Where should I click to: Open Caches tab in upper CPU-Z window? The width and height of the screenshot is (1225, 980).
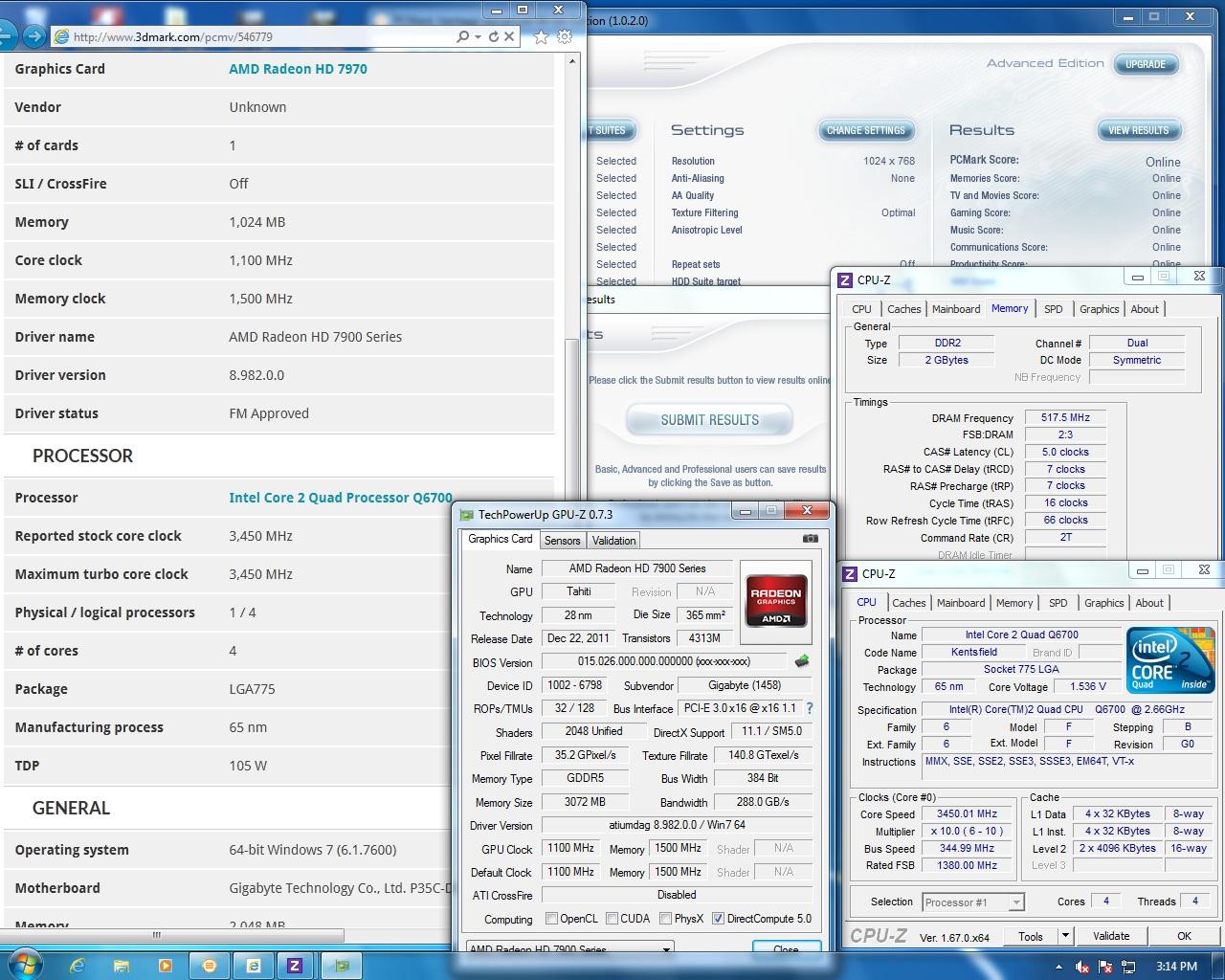[x=903, y=309]
